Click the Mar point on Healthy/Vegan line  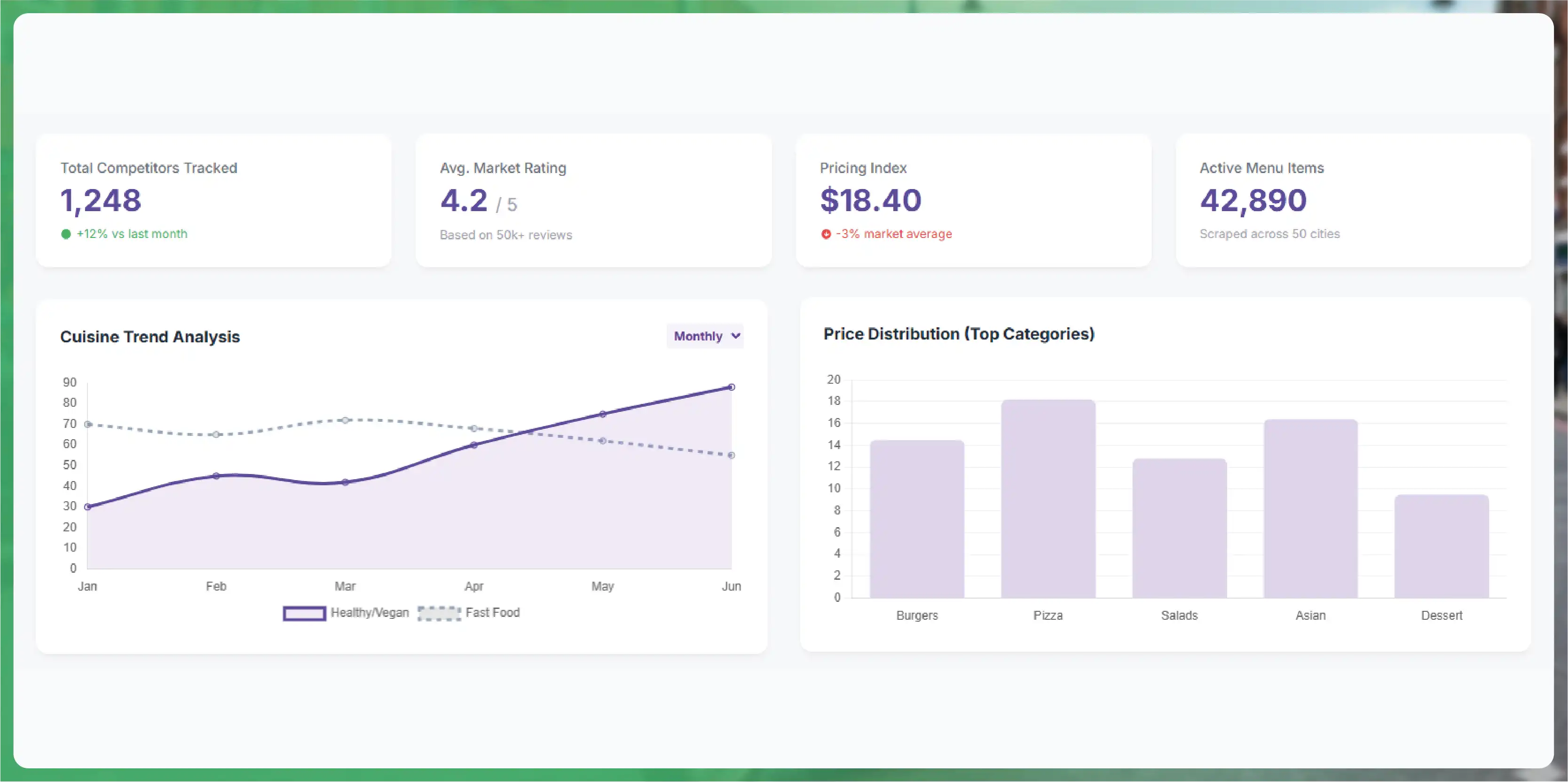pyautogui.click(x=345, y=482)
